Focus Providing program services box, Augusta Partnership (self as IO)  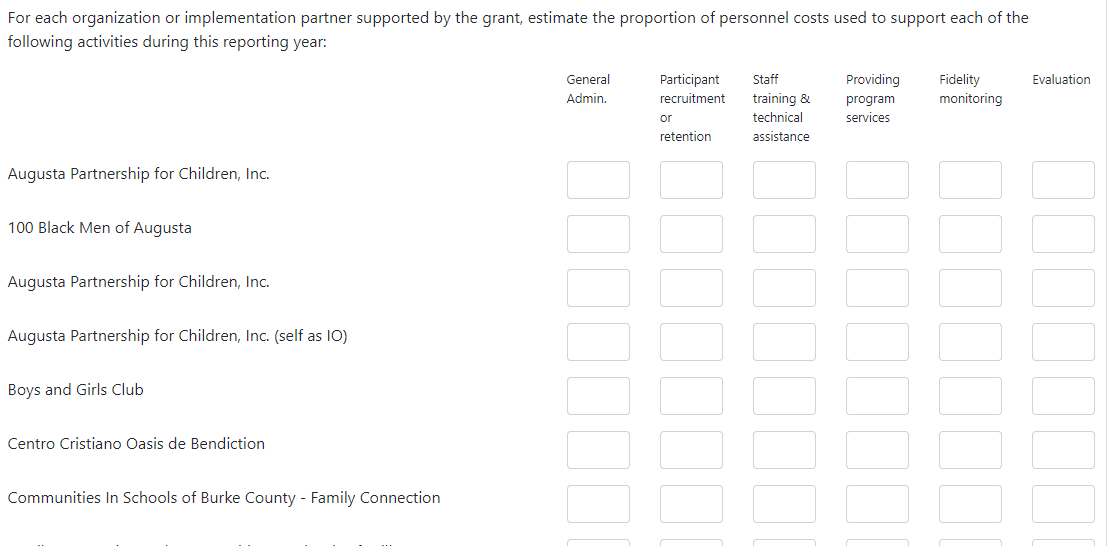pyautogui.click(x=877, y=342)
